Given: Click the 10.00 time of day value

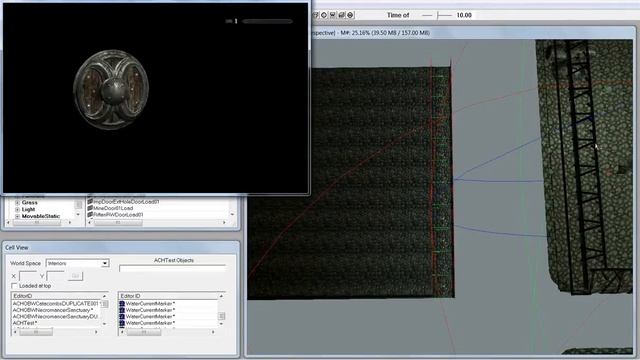Looking at the screenshot, I should (464, 15).
